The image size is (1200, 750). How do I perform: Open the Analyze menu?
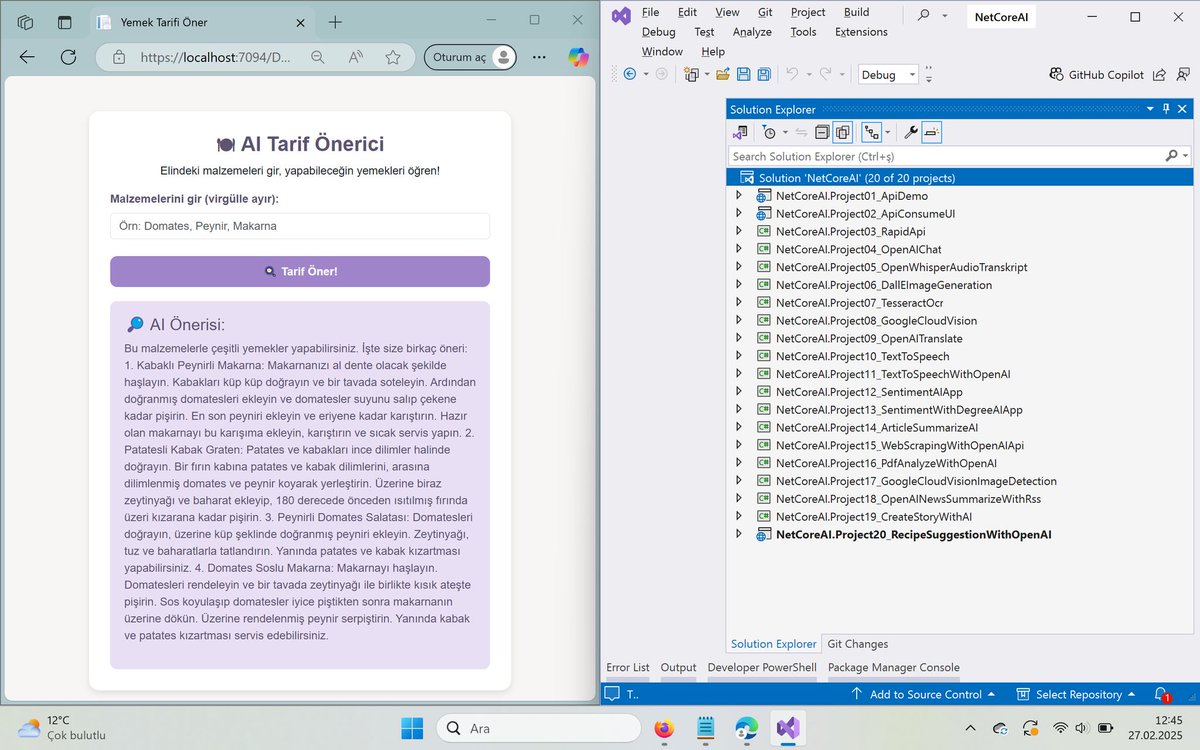tap(752, 32)
